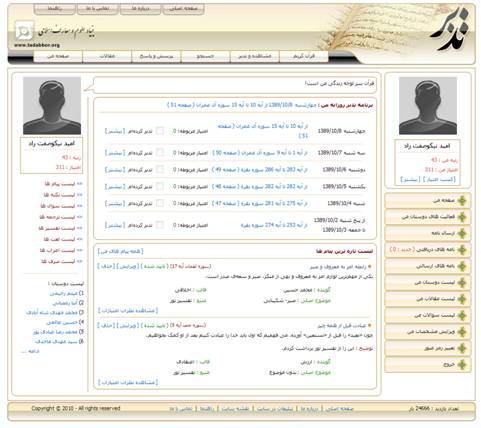The height and width of the screenshot is (428, 481).
Task: Open the پرسش و پاسخ navigation tab
Action: (156, 56)
